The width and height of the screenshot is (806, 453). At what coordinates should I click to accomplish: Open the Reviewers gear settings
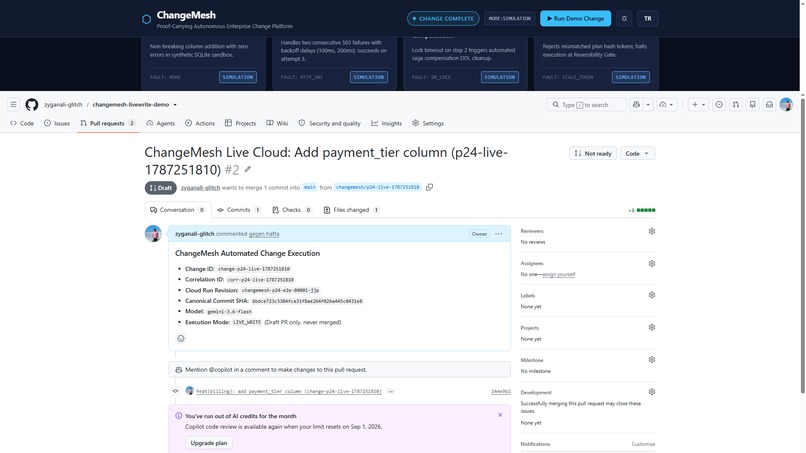[652, 231]
